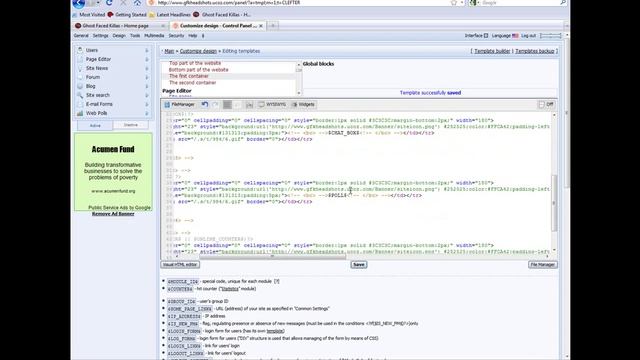Go to the Customize design breadcrumb link
The width and height of the screenshot is (640, 360).
tap(198, 51)
